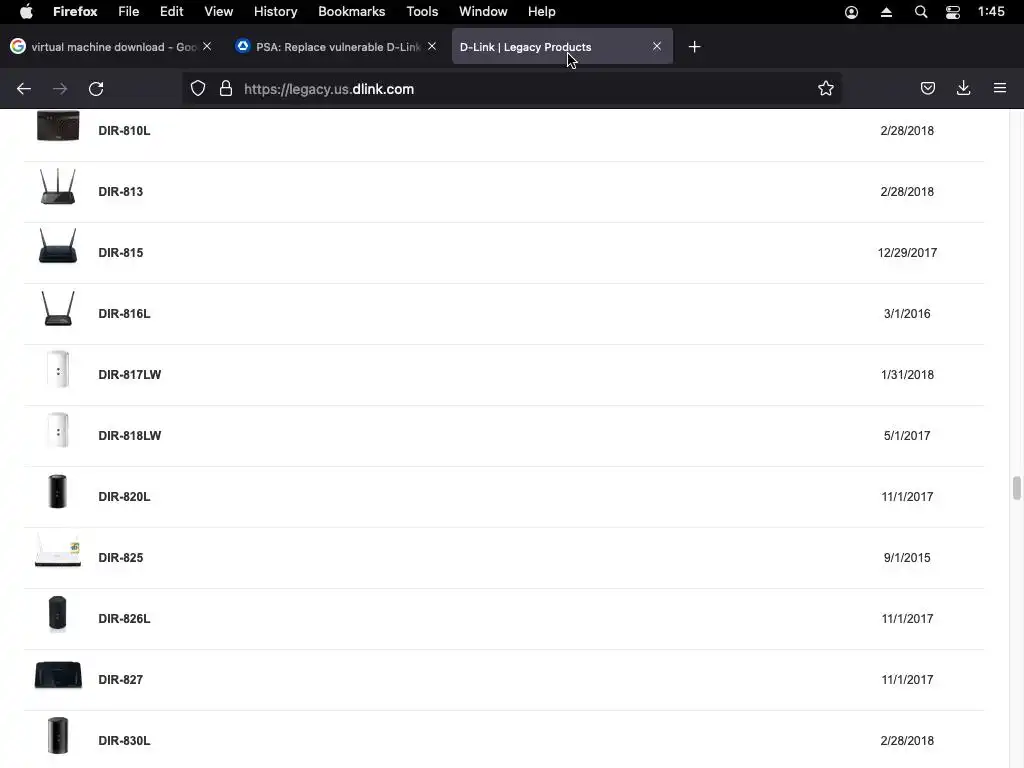The width and height of the screenshot is (1024, 768).
Task: Open the DIR-827 product link
Action: (x=121, y=680)
